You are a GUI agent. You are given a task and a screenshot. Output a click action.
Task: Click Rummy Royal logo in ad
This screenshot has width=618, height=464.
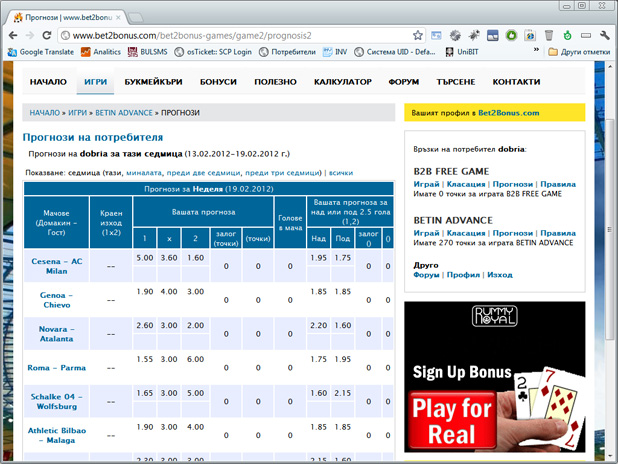pos(495,316)
